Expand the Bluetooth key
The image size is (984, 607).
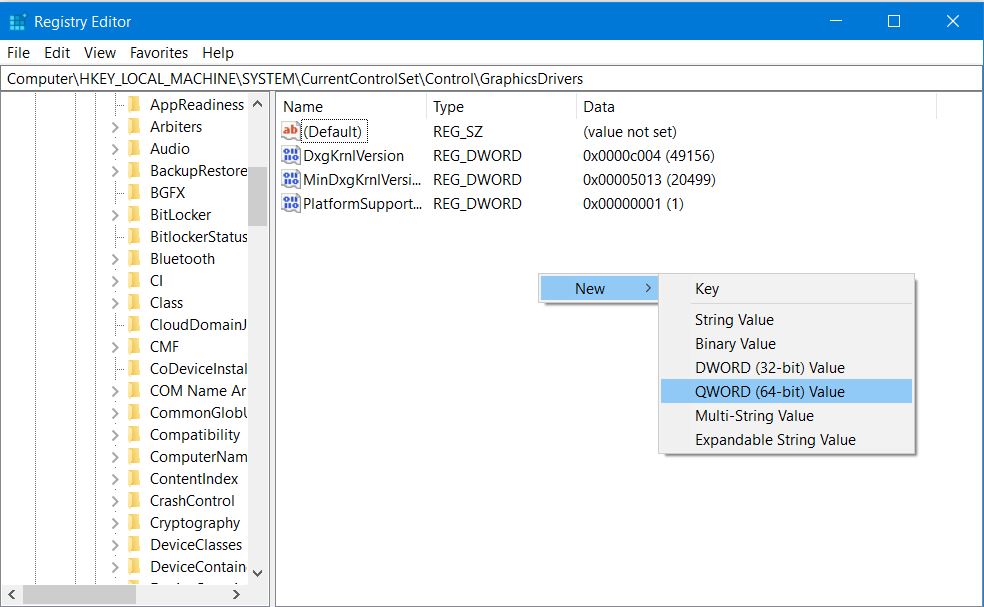[x=115, y=259]
